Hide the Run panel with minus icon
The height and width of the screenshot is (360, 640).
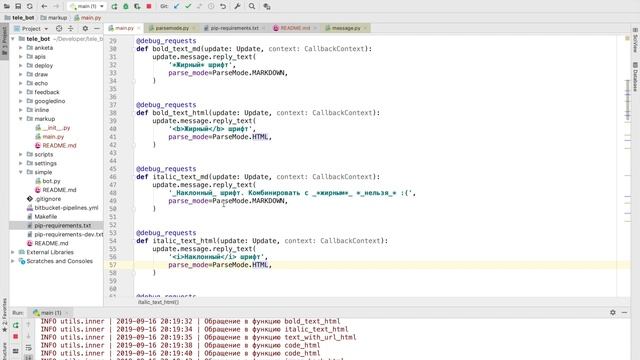[x=624, y=312]
